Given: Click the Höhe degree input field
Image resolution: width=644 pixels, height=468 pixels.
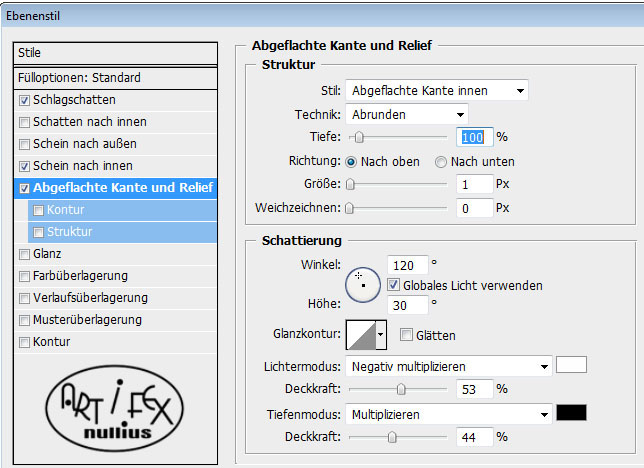Looking at the screenshot, I should [407, 305].
